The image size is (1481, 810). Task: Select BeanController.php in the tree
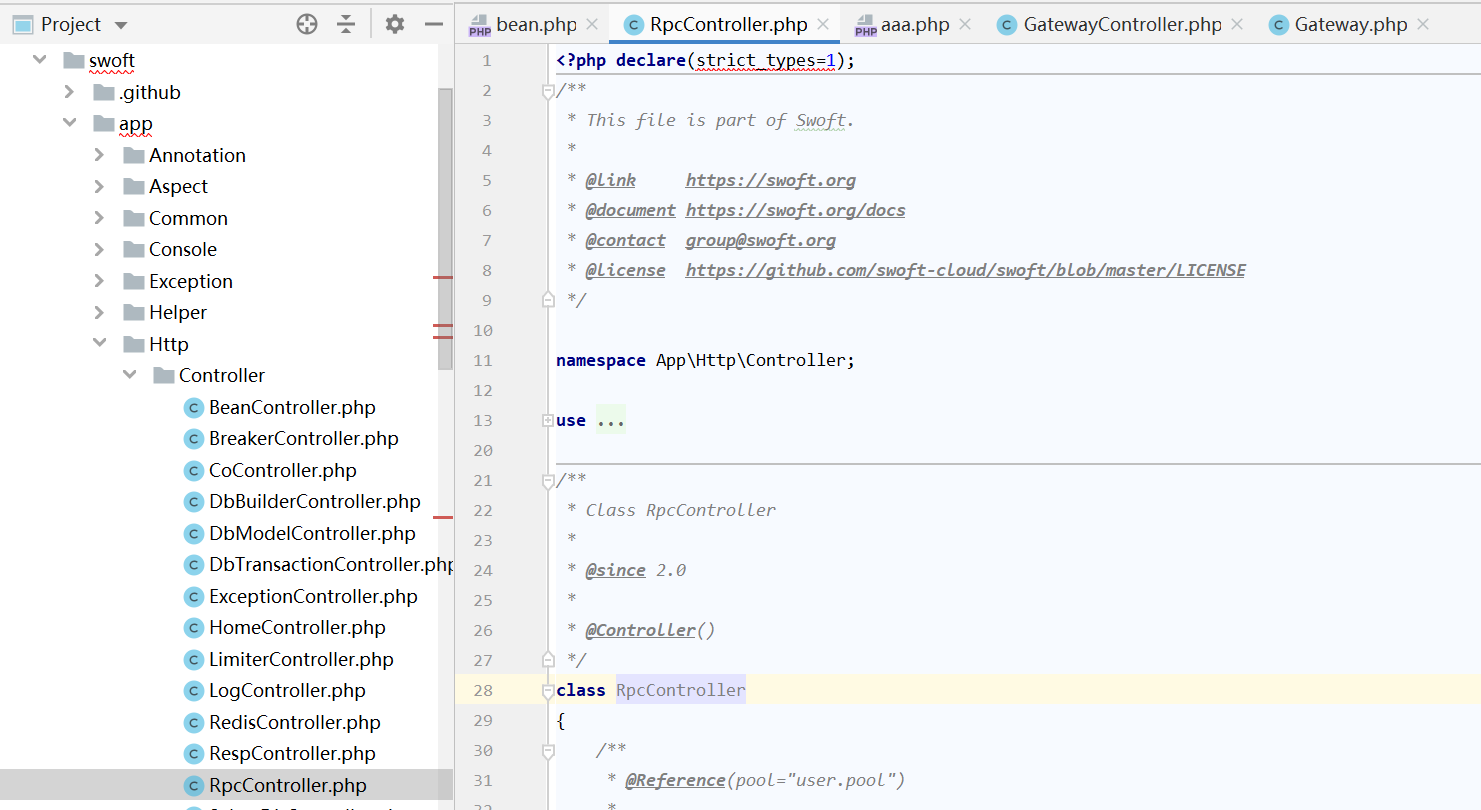pos(292,407)
